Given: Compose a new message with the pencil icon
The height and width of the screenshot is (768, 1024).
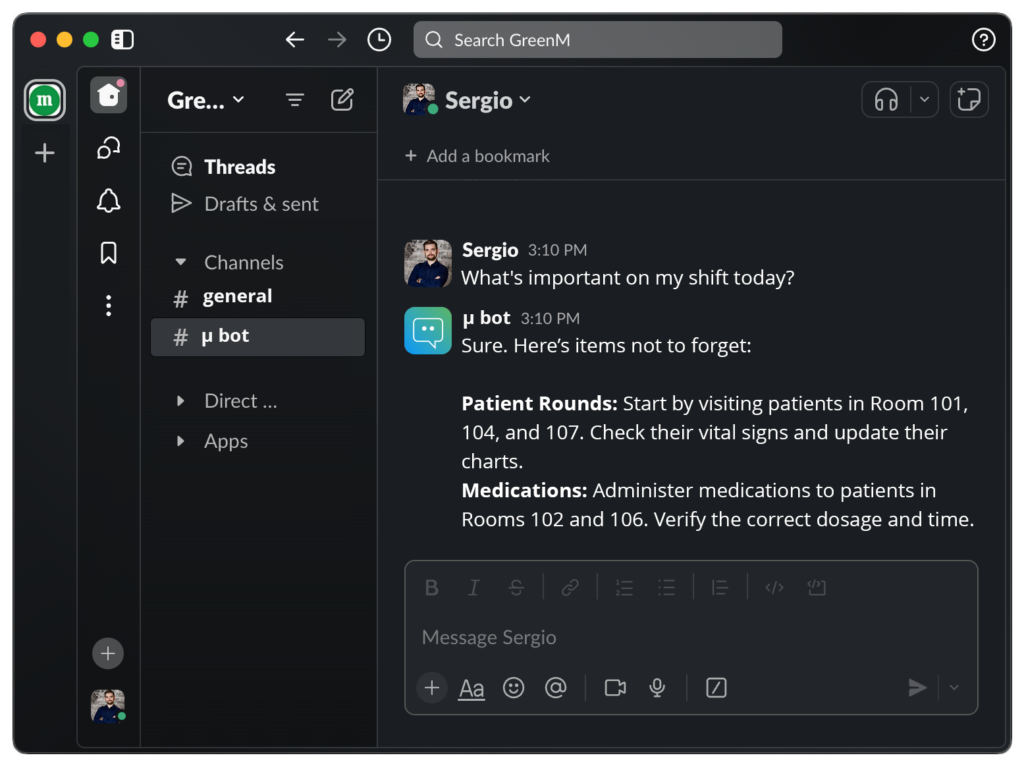Looking at the screenshot, I should (342, 100).
